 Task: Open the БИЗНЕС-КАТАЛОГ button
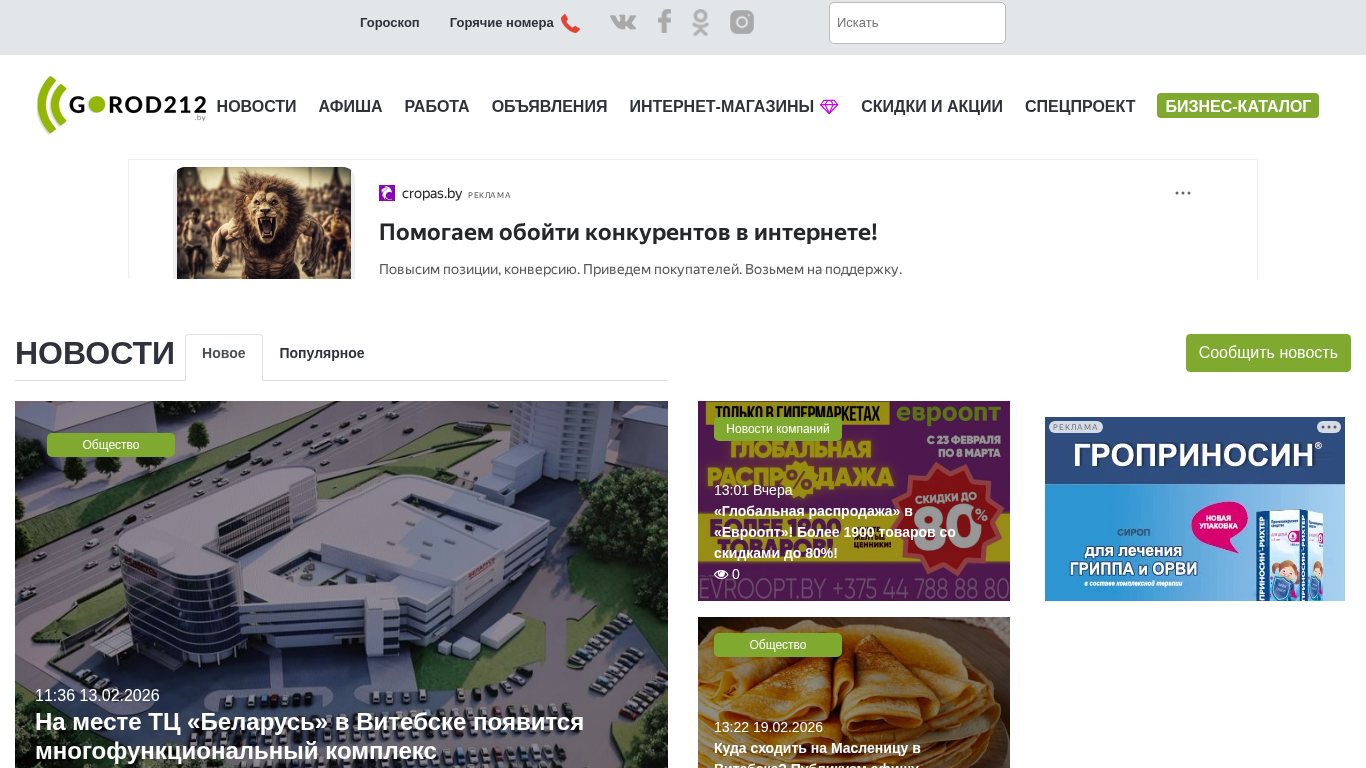coord(1238,106)
